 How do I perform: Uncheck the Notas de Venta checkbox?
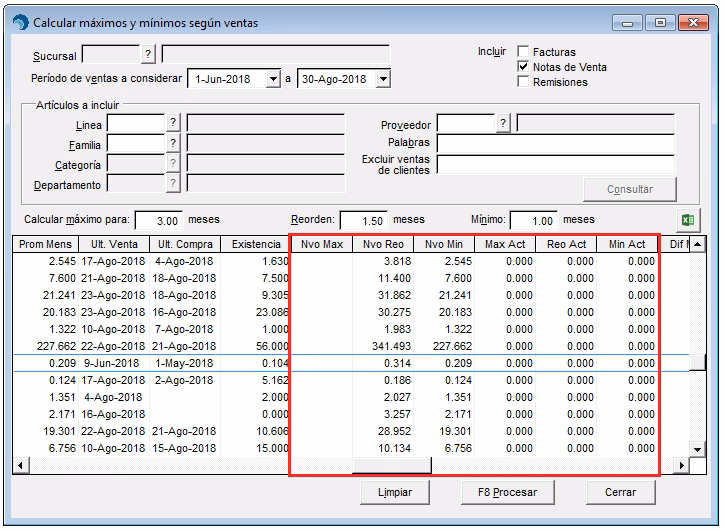coord(523,67)
